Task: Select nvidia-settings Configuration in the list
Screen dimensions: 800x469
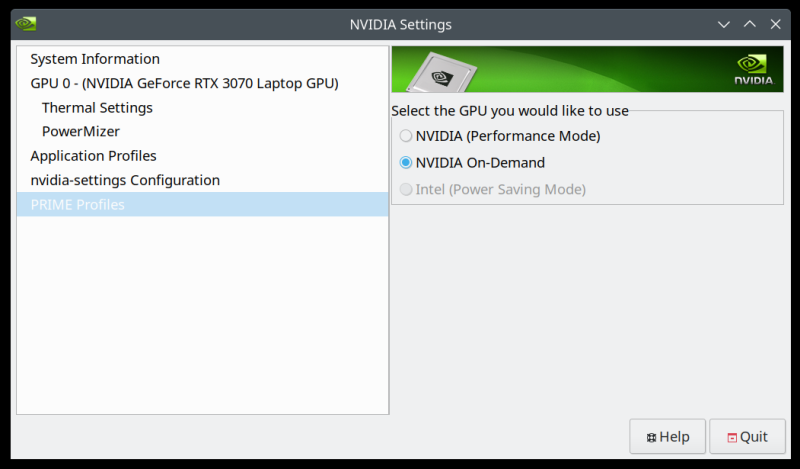Action: [125, 180]
